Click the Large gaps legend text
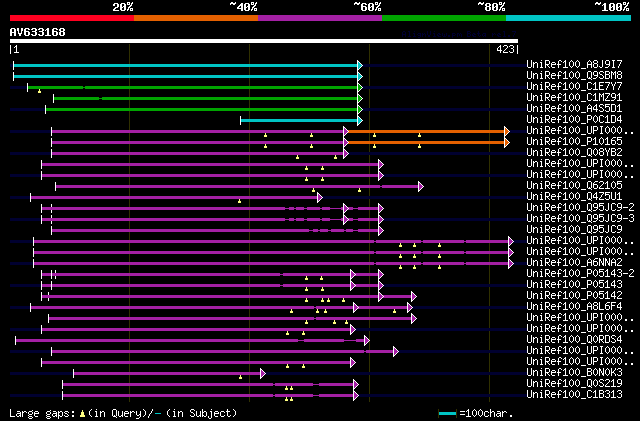The height and width of the screenshot is (421, 640). pyautogui.click(x=42, y=413)
